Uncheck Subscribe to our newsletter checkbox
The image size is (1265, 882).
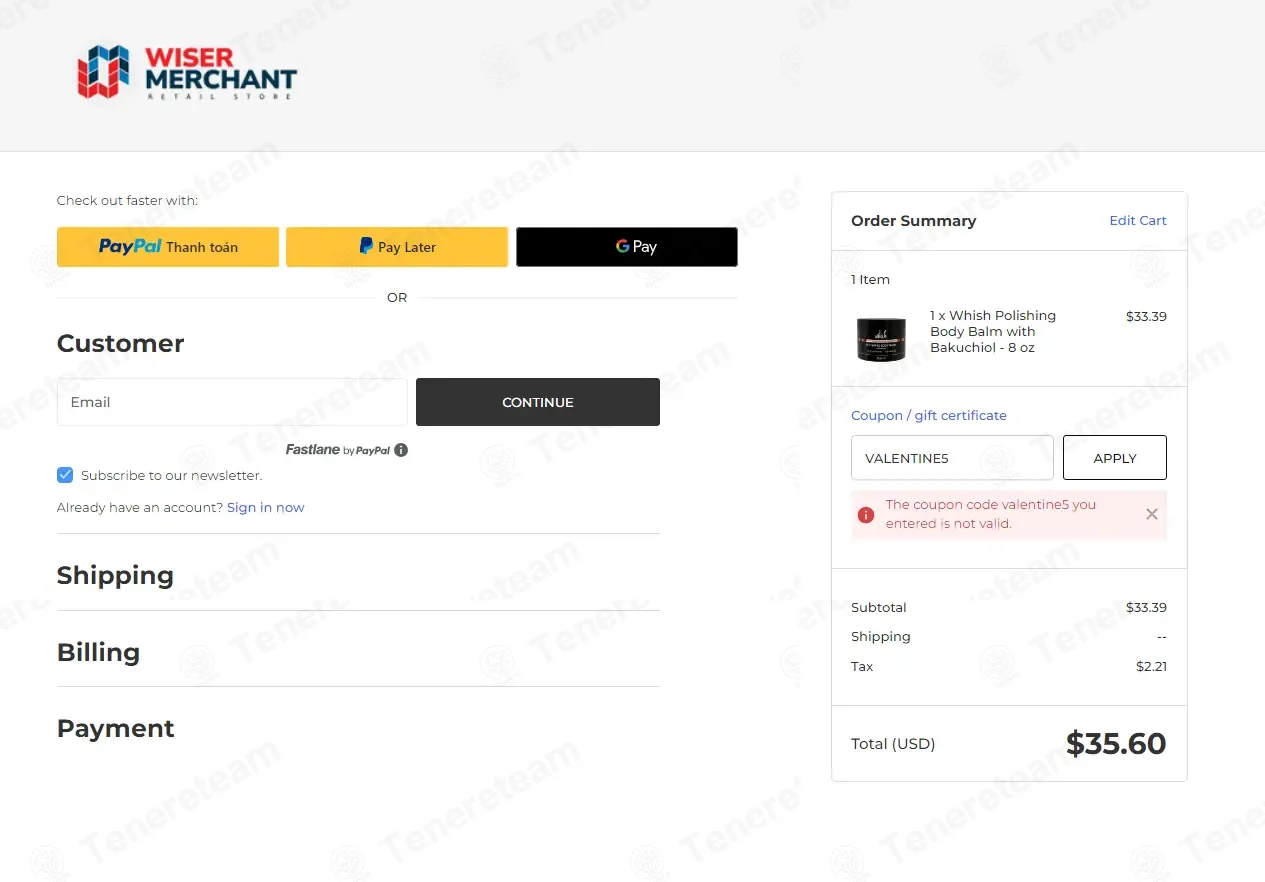point(65,475)
